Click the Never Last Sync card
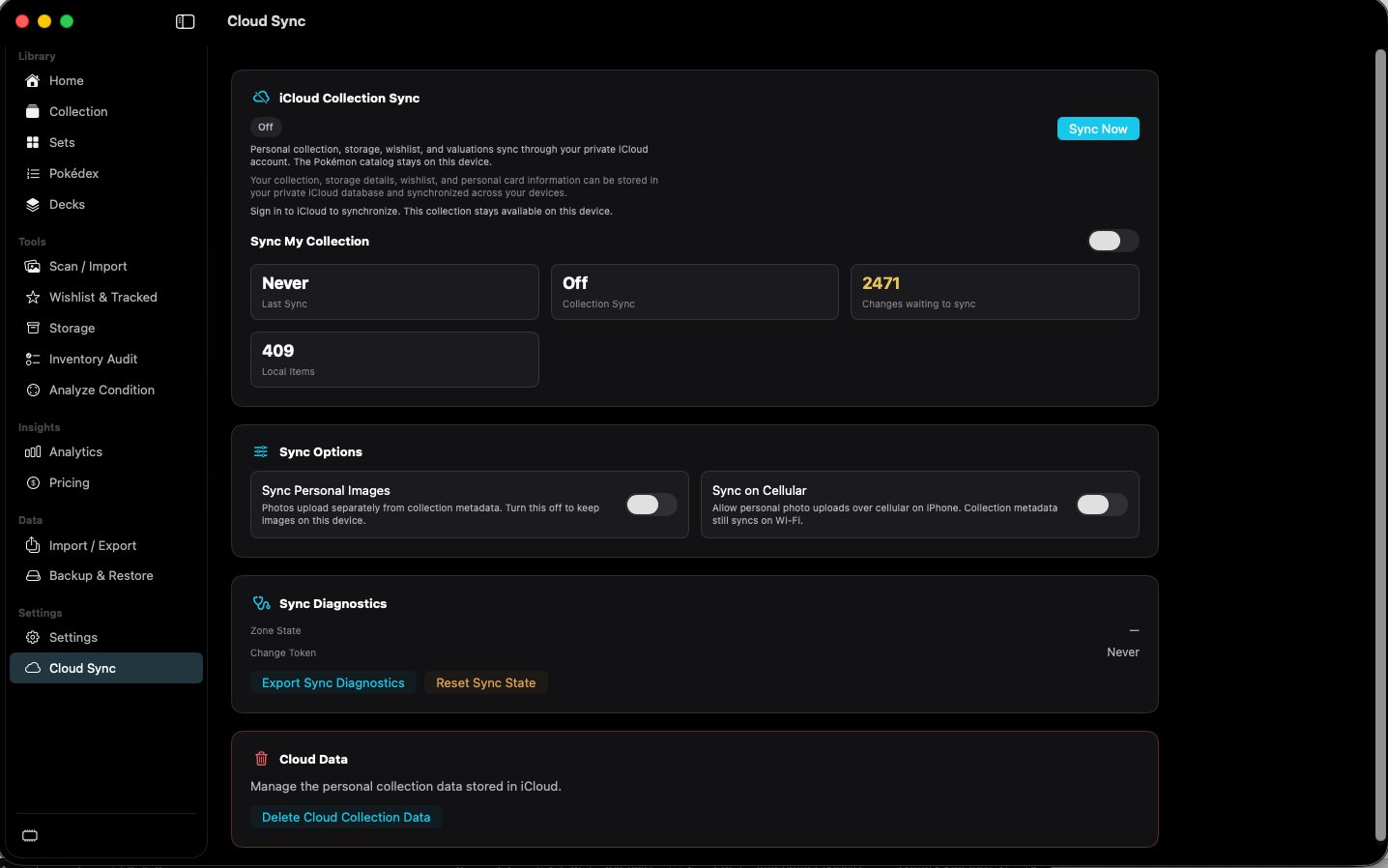The width and height of the screenshot is (1388, 868). (394, 292)
